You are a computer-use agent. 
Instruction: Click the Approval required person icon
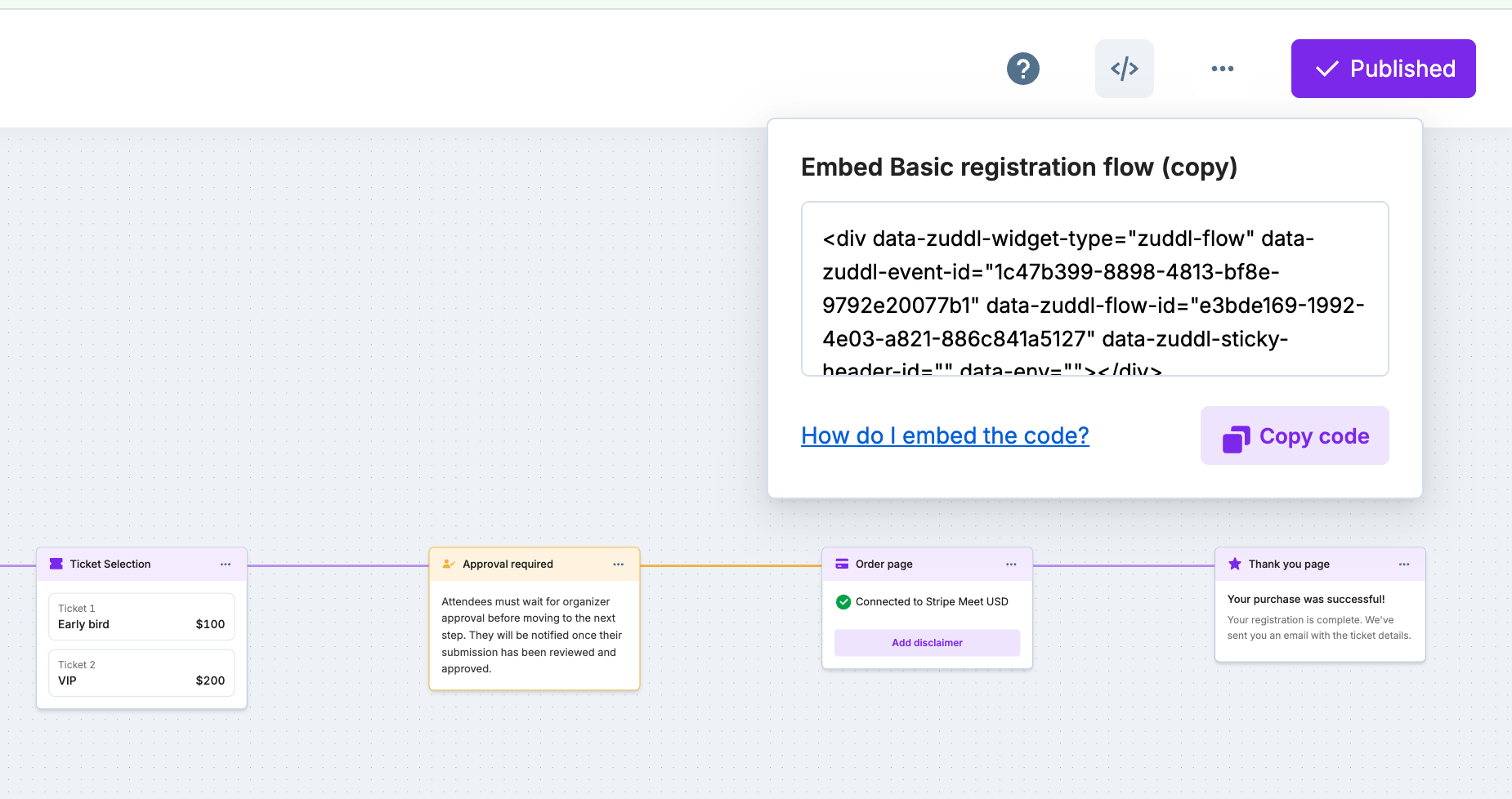pos(449,564)
